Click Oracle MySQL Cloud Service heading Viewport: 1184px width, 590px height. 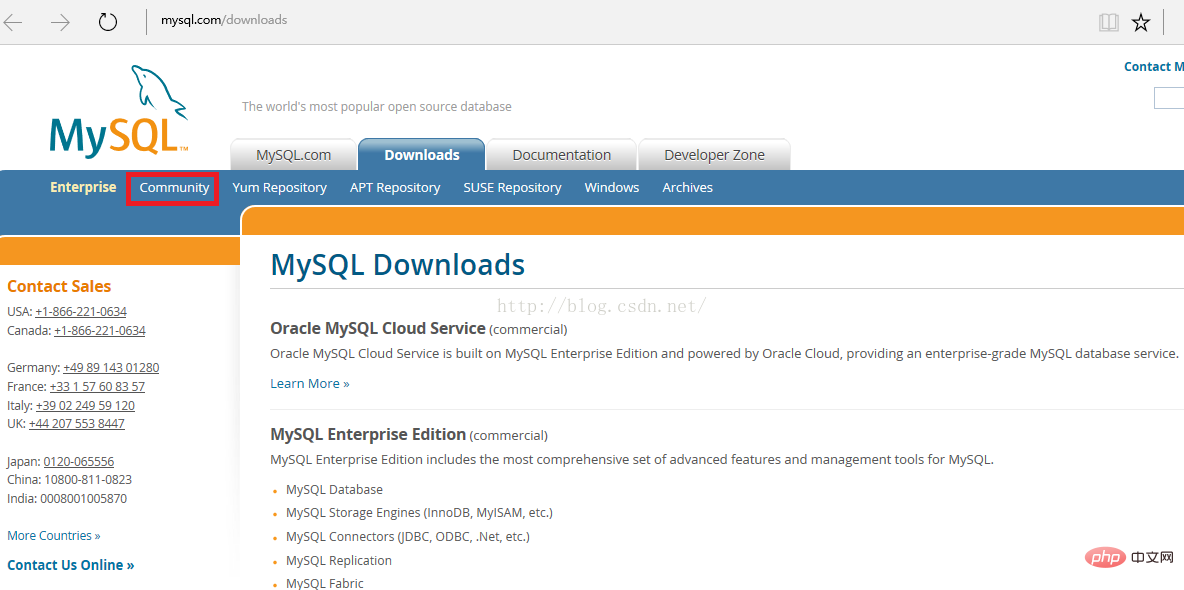pos(378,329)
